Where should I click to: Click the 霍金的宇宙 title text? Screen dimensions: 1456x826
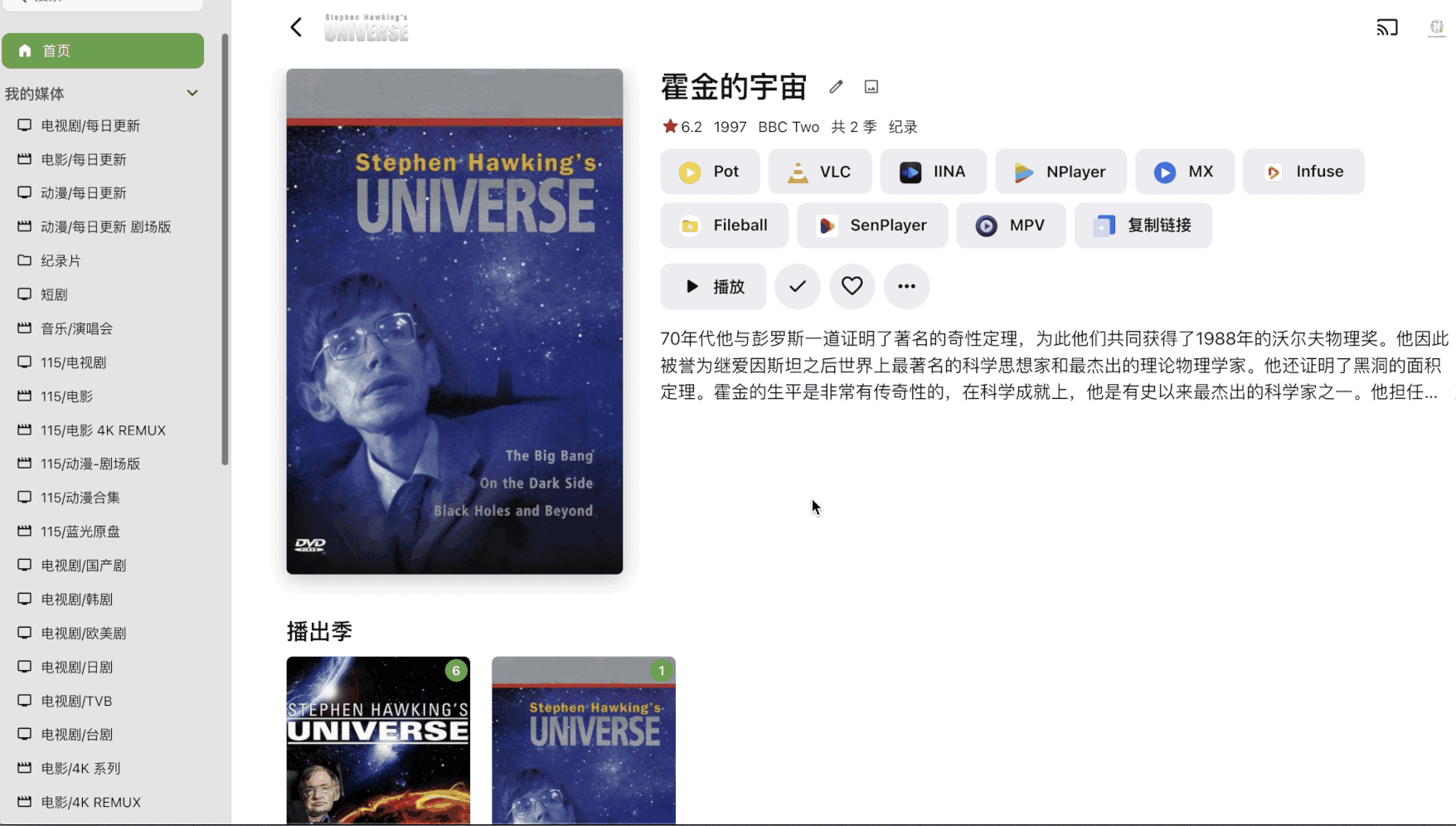tap(734, 86)
